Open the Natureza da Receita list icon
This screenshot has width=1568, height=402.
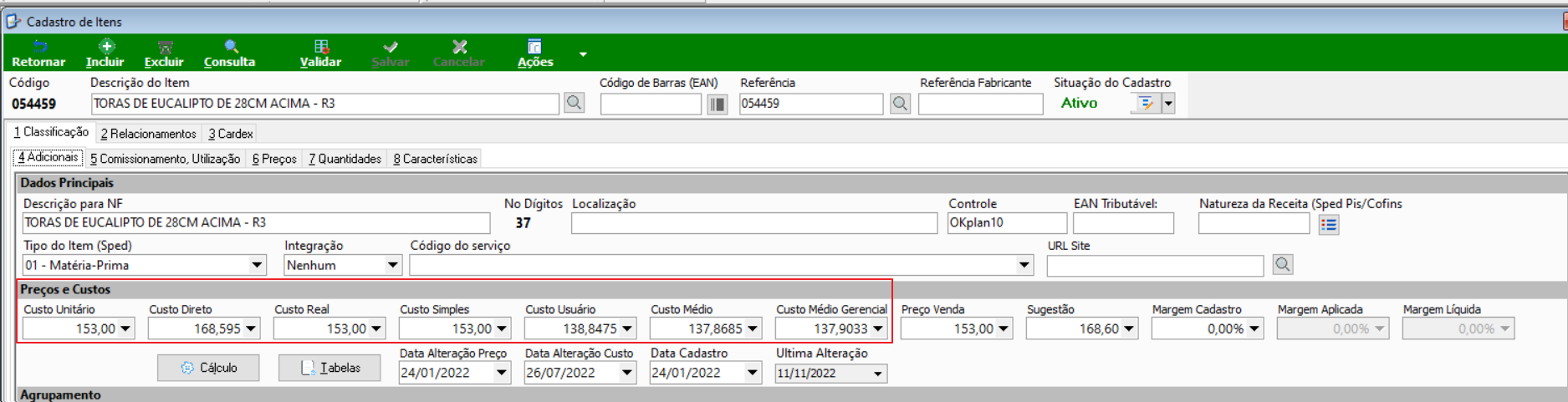[1329, 224]
